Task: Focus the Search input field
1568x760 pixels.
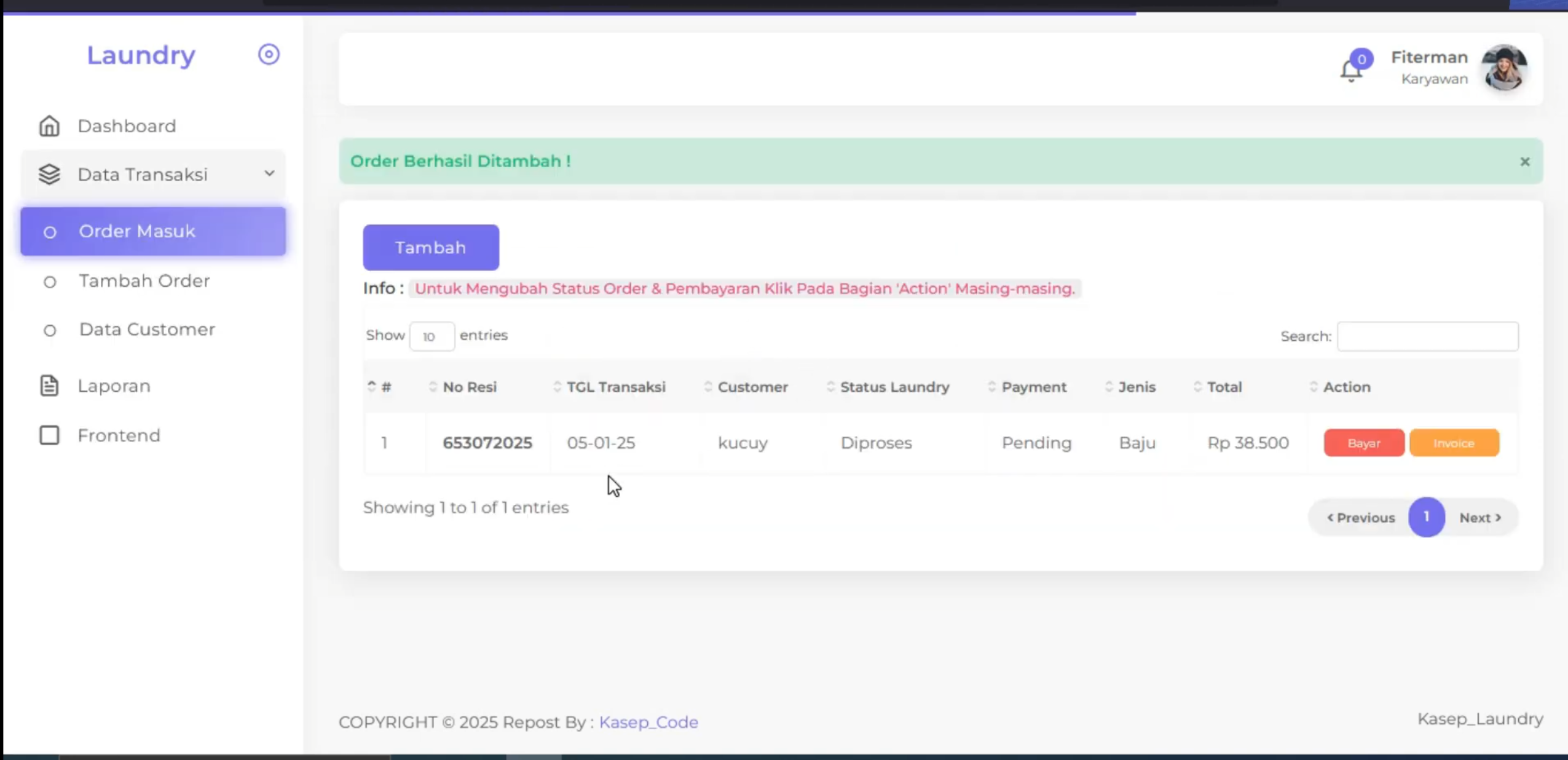Action: [x=1428, y=336]
